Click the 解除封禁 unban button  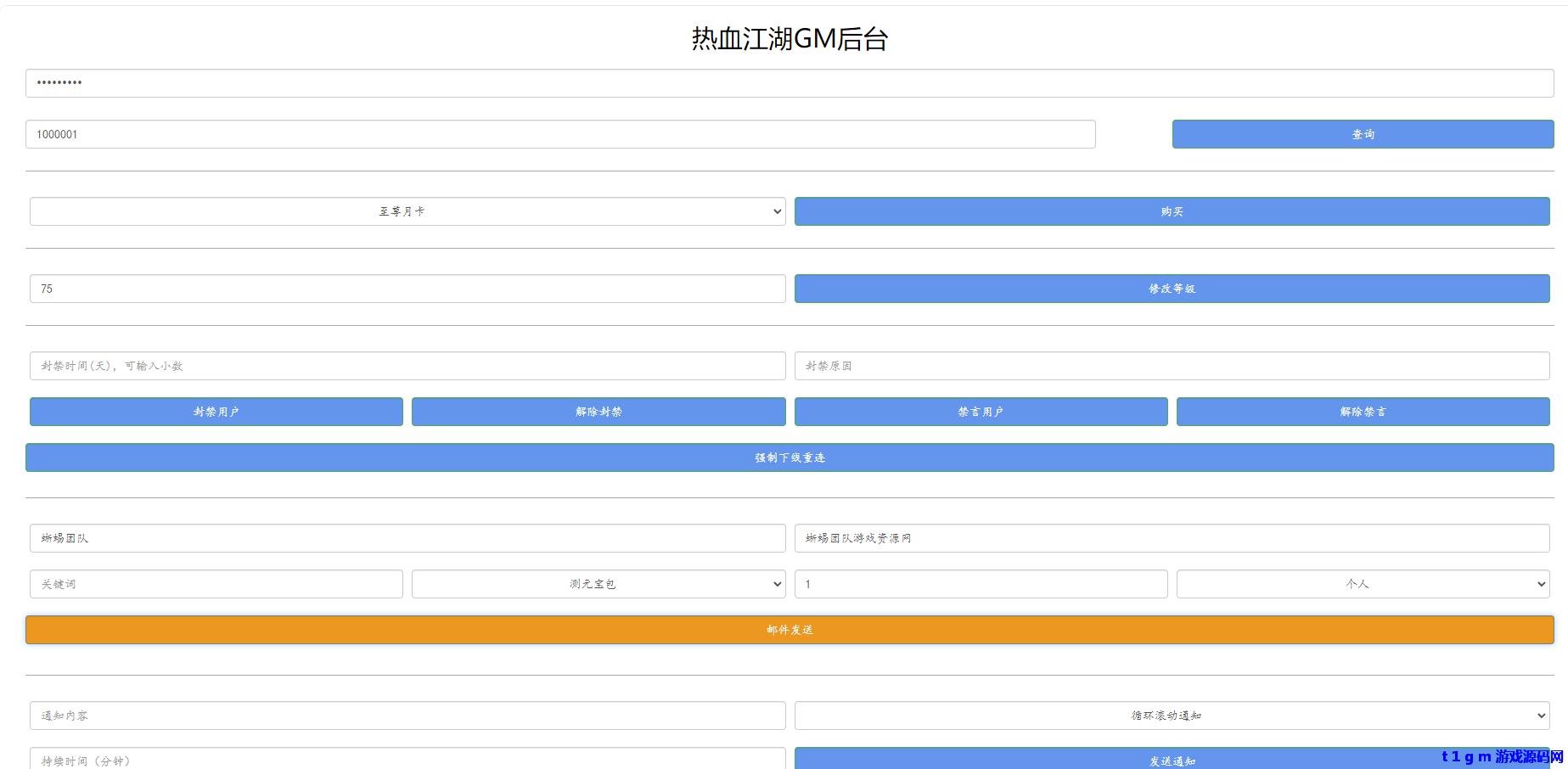click(598, 412)
